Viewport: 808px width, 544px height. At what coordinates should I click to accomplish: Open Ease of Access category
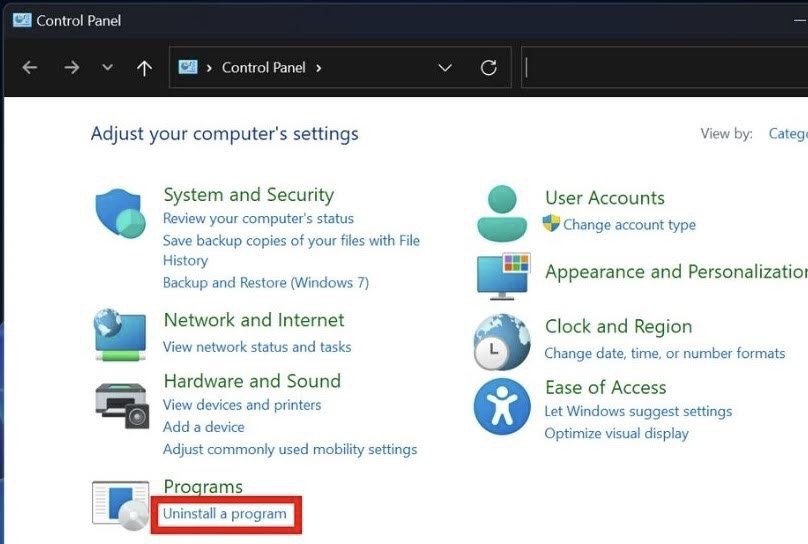pyautogui.click(x=605, y=387)
